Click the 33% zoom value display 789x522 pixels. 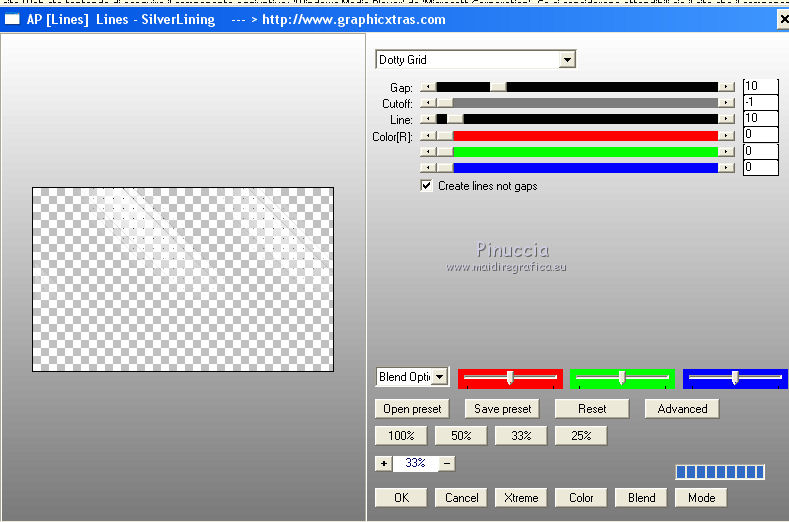(416, 463)
